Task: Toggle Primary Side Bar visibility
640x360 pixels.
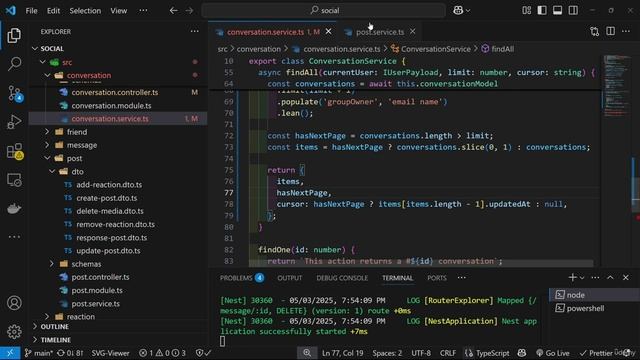Action: (x=542, y=11)
